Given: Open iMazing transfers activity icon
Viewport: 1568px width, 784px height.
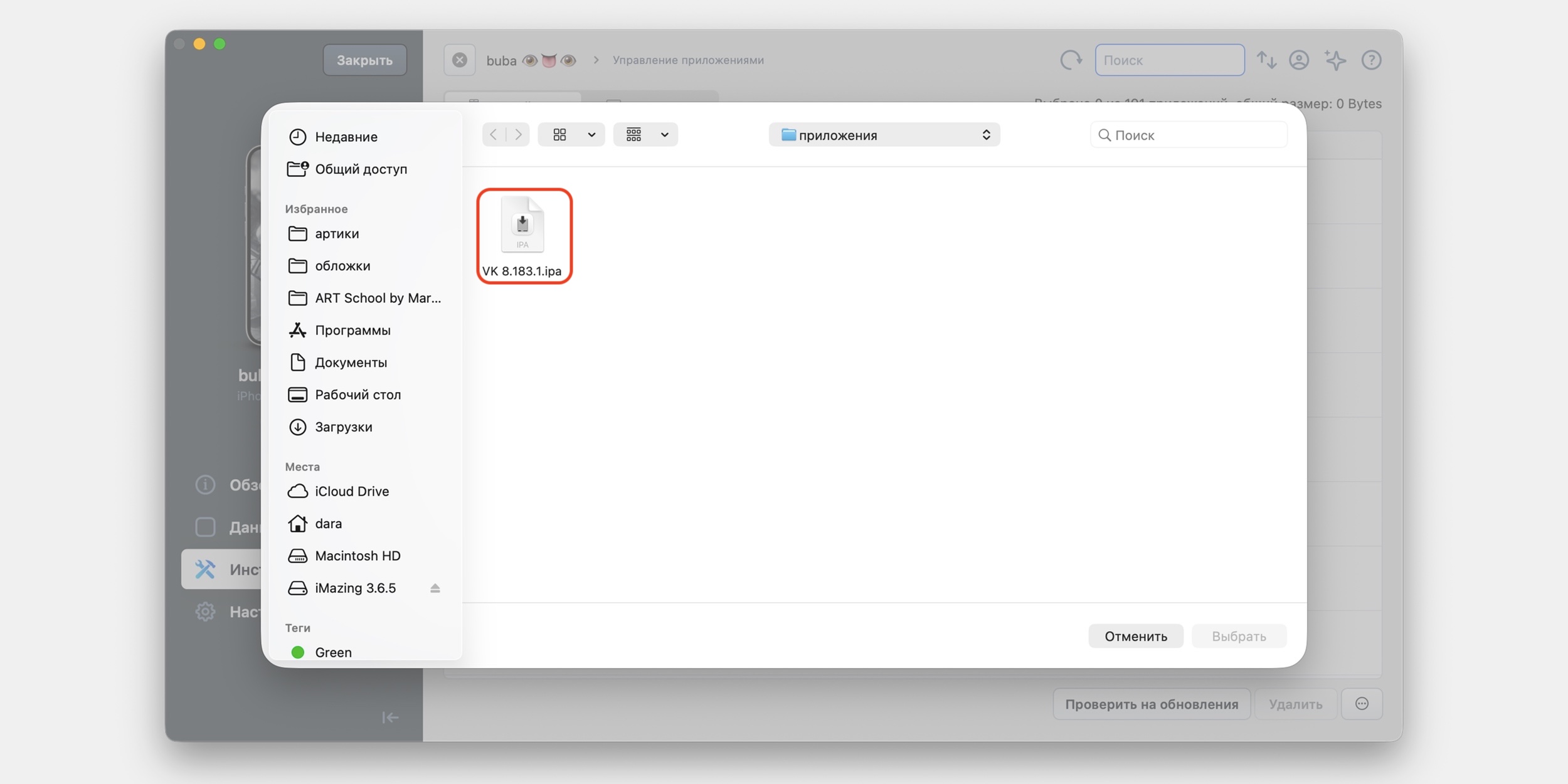Looking at the screenshot, I should [1266, 60].
